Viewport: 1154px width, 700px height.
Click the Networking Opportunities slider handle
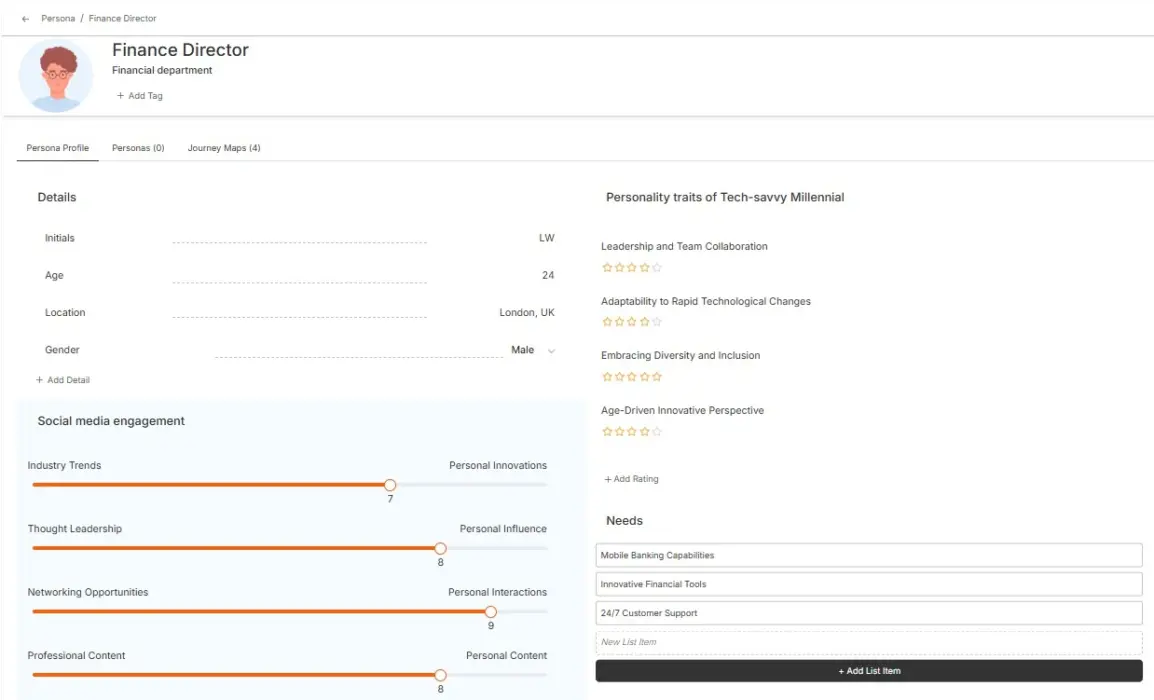(491, 611)
